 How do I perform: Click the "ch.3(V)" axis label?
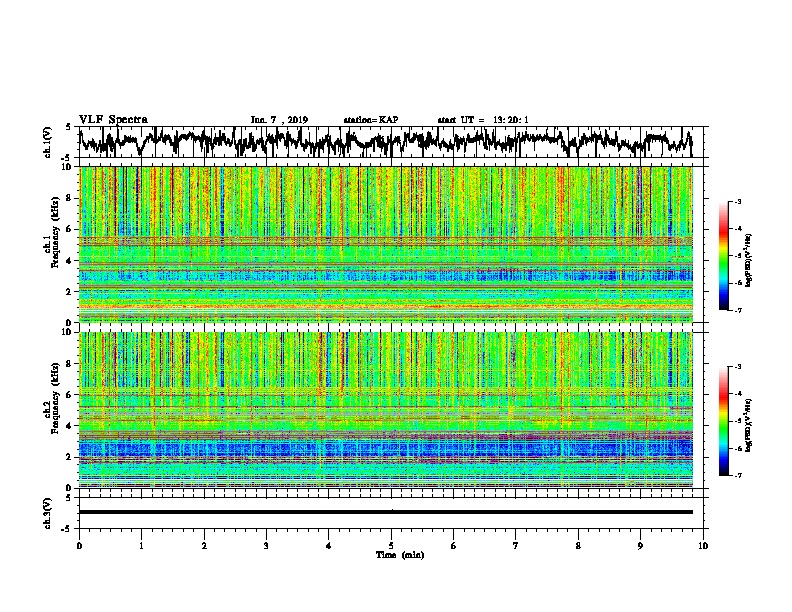coord(48,513)
